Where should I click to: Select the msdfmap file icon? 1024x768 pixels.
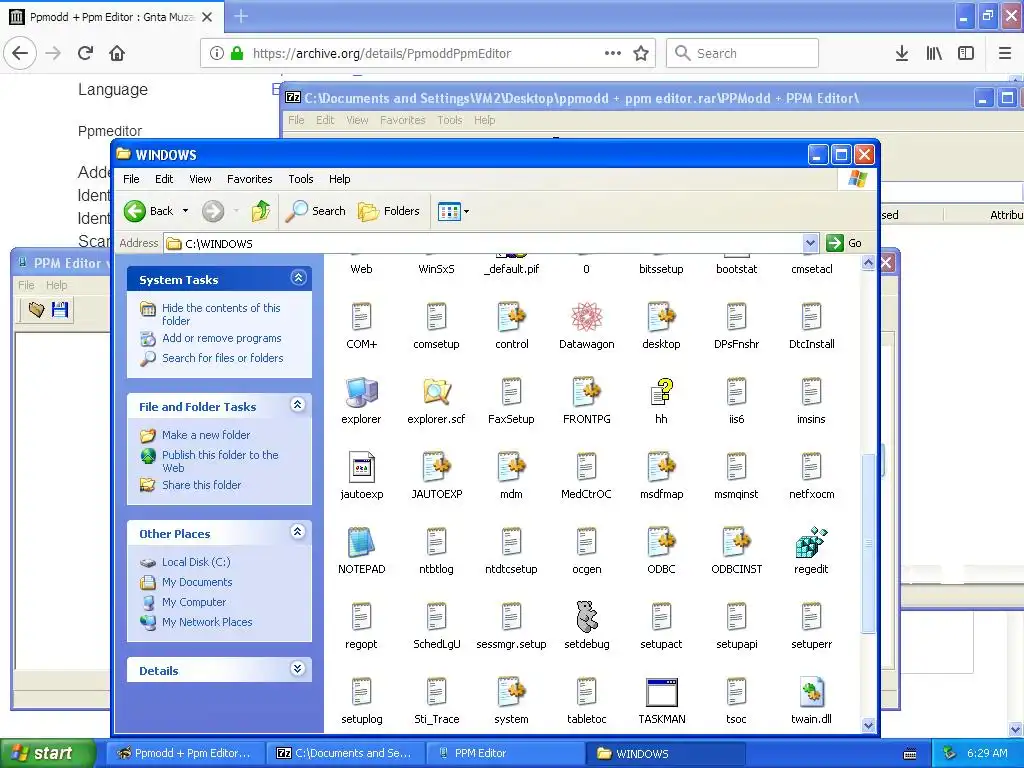[662, 467]
